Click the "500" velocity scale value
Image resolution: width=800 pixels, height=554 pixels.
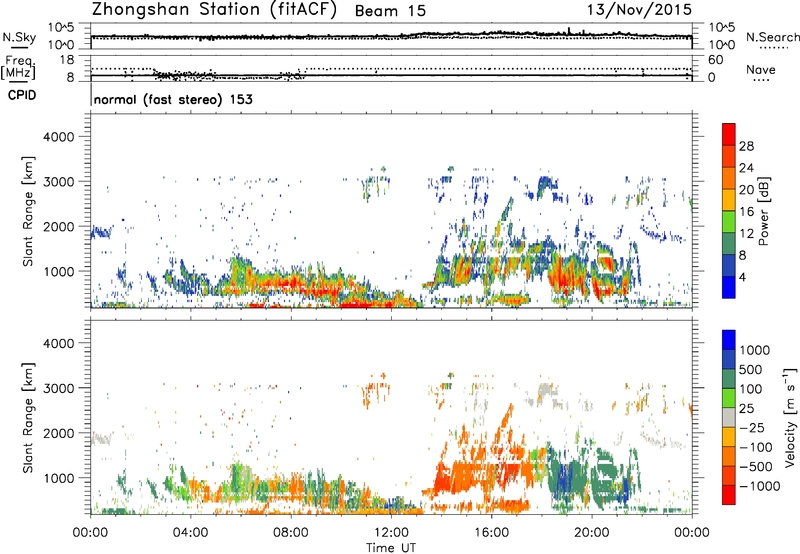click(x=750, y=369)
